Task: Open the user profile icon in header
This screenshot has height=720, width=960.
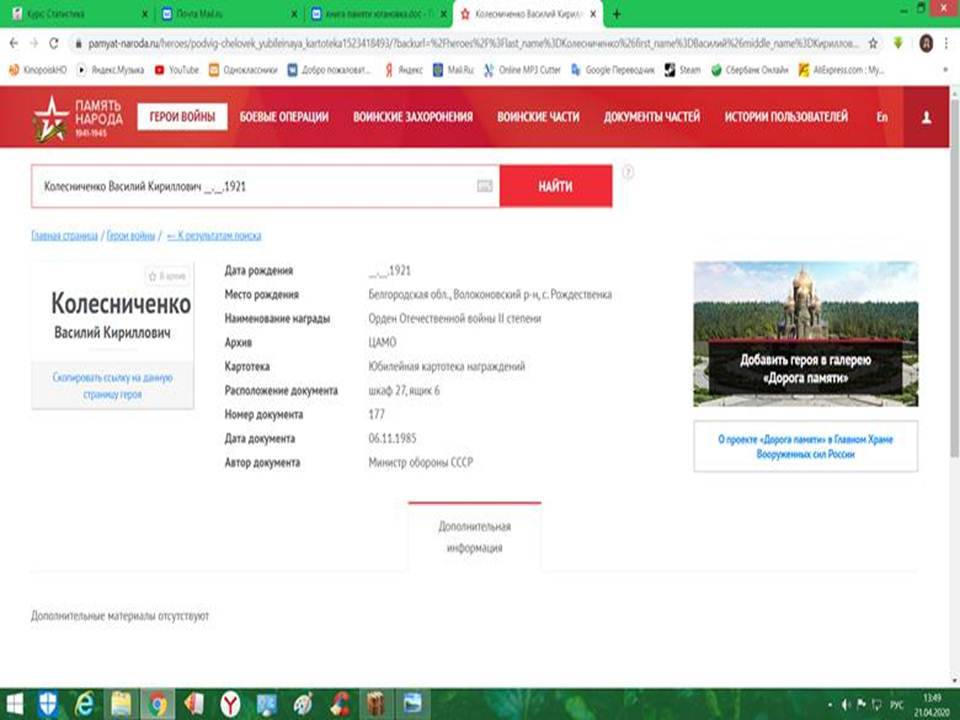Action: point(926,118)
